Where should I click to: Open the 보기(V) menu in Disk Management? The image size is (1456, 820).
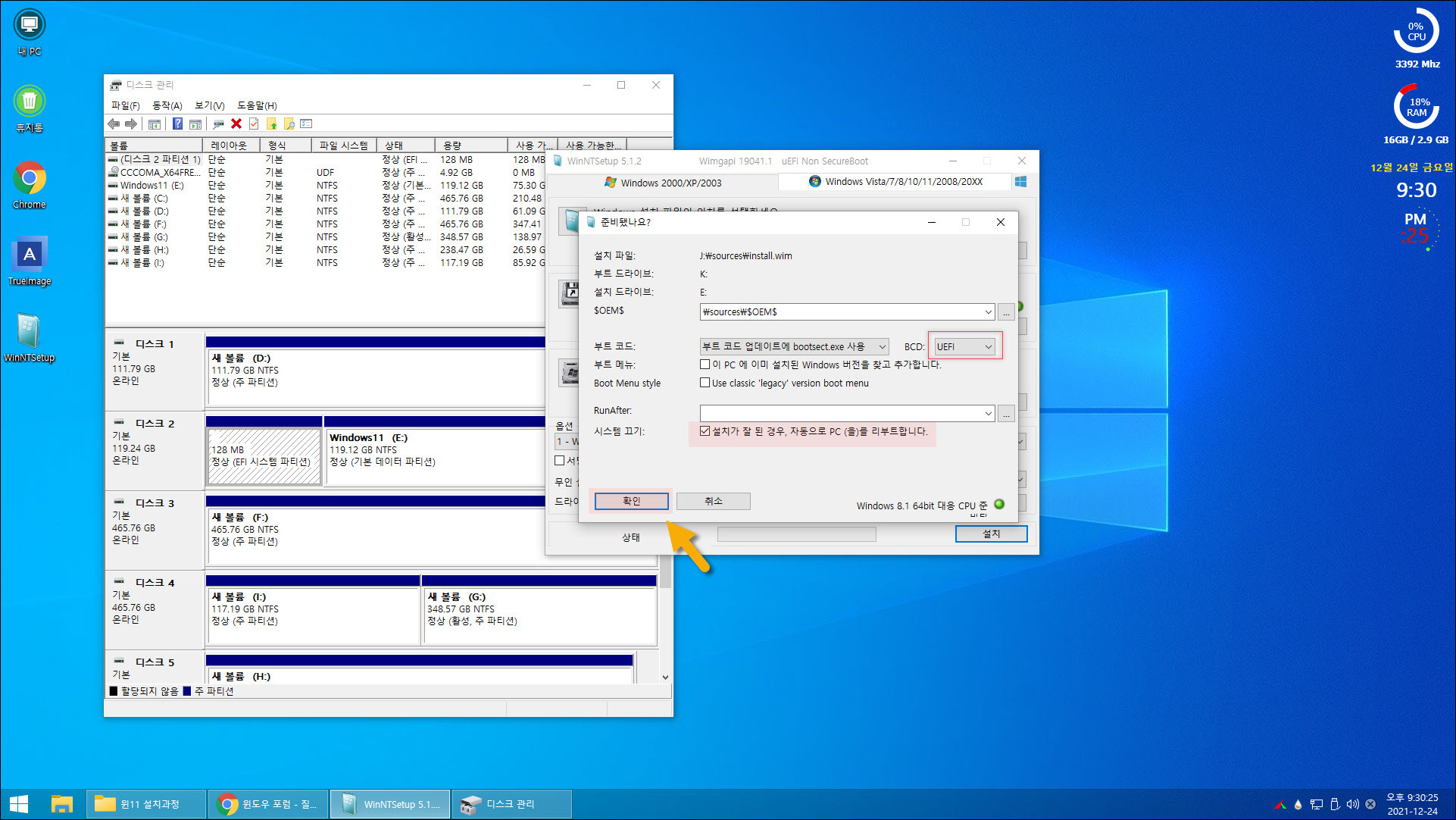pyautogui.click(x=209, y=105)
